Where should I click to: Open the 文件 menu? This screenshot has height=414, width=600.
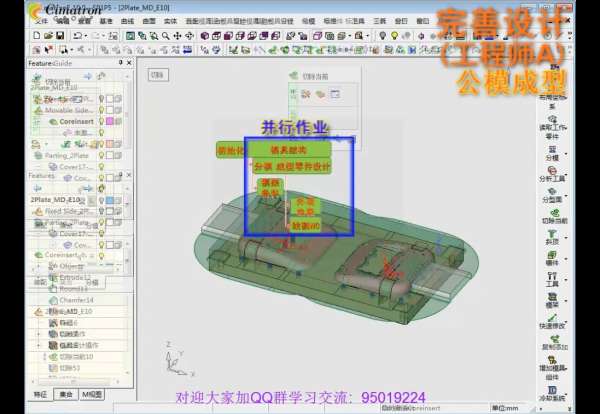point(39,20)
